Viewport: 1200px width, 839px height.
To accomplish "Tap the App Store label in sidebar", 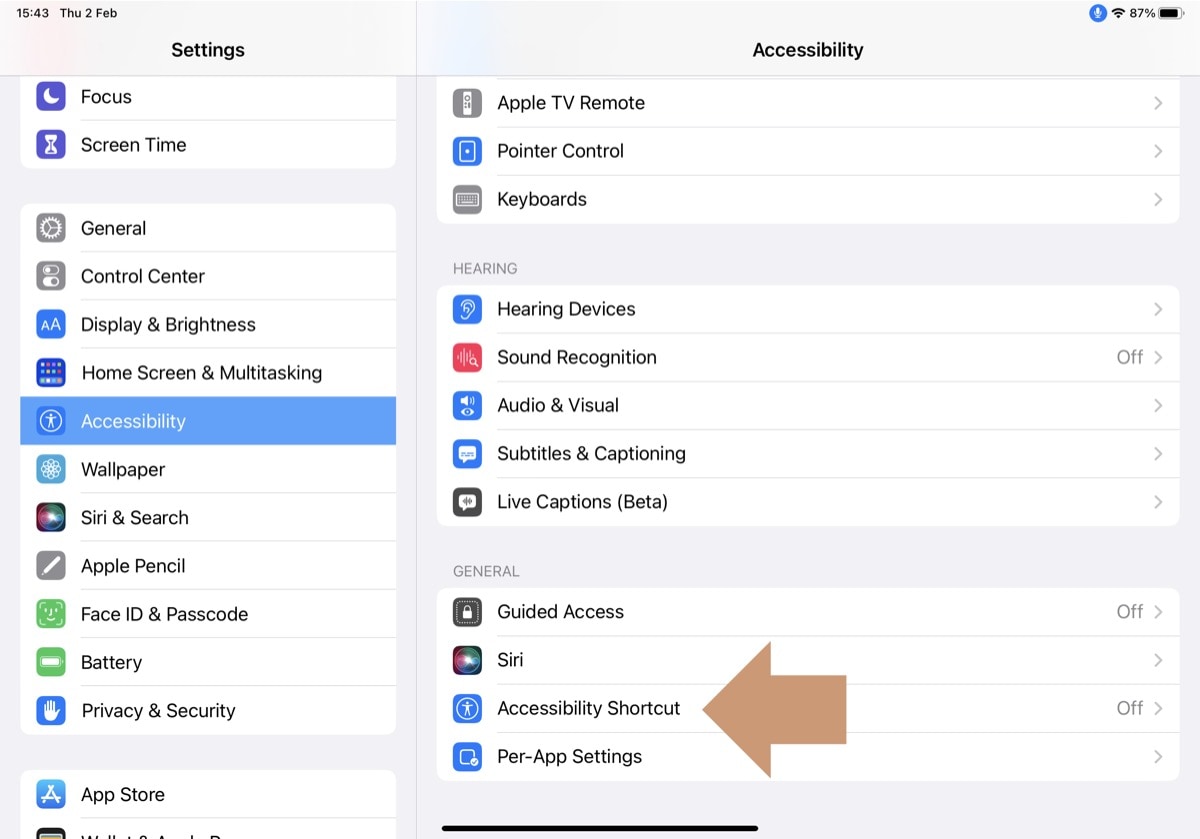I will point(123,794).
